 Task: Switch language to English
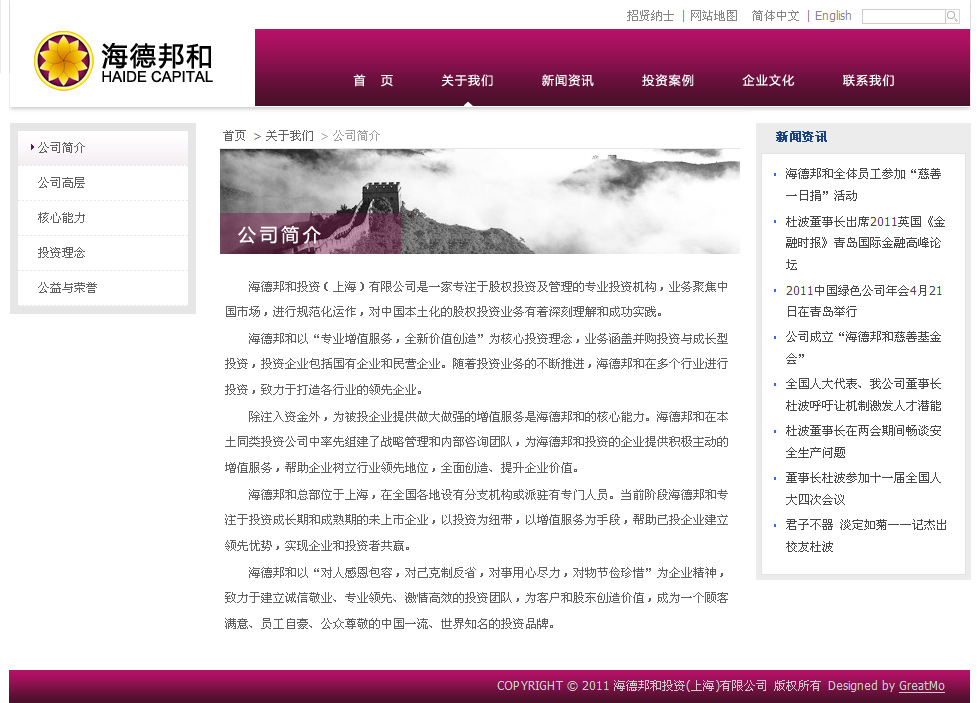click(x=833, y=16)
